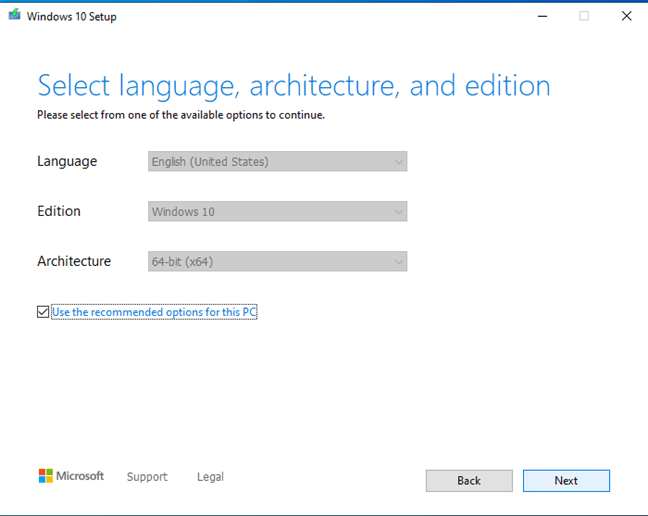Image resolution: width=648 pixels, height=516 pixels.
Task: Click the Microsoft logo in the footer
Action: (x=71, y=476)
